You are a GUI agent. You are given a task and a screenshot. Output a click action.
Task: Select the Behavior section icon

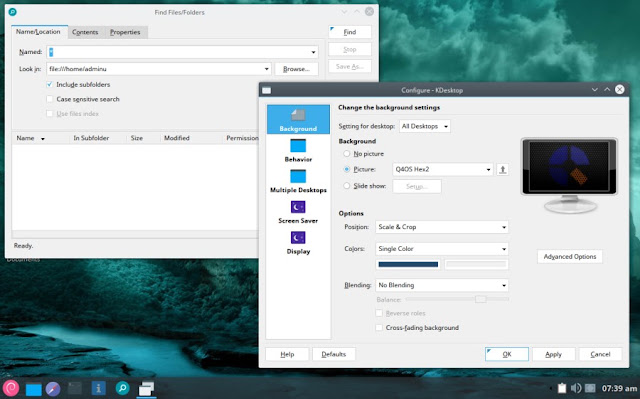click(x=298, y=146)
